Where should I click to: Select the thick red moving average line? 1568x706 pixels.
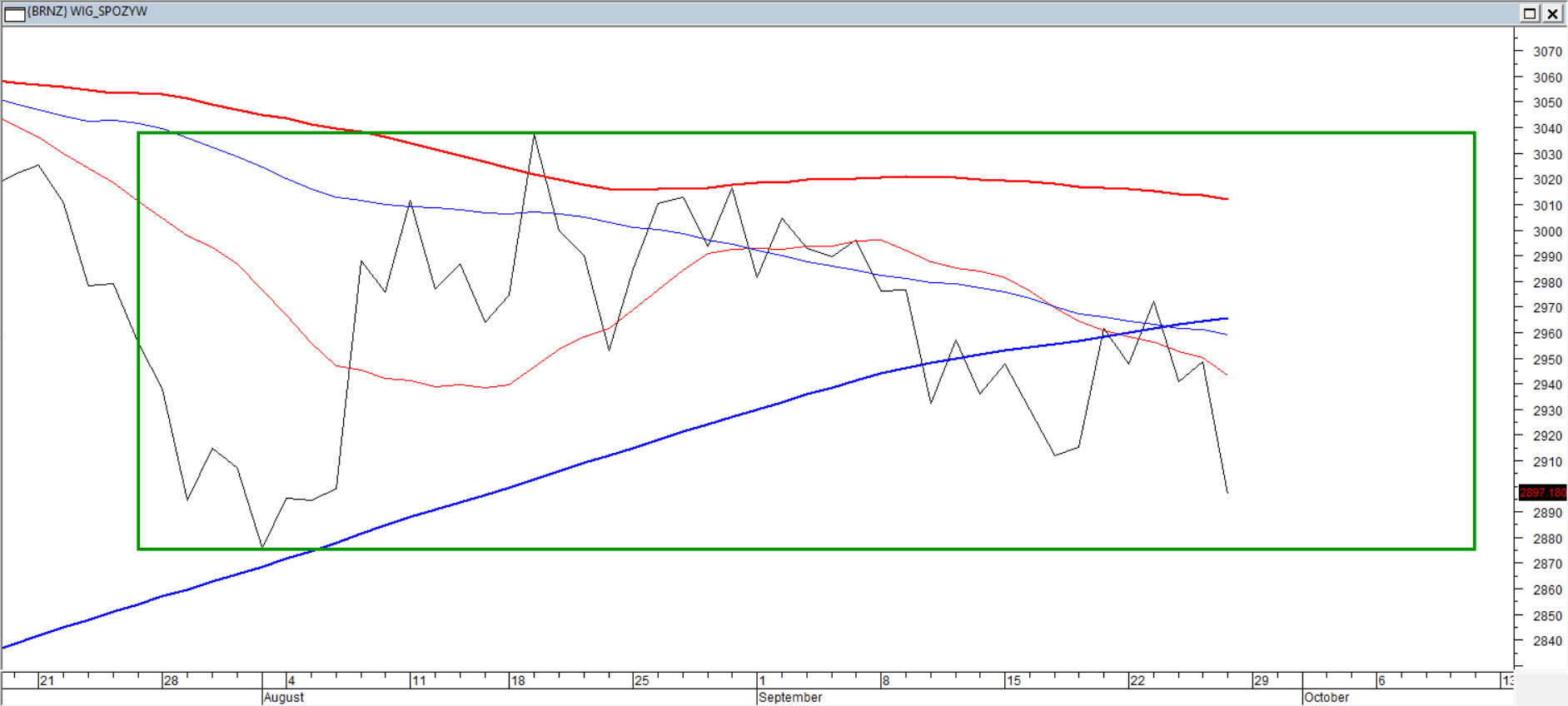[833, 179]
